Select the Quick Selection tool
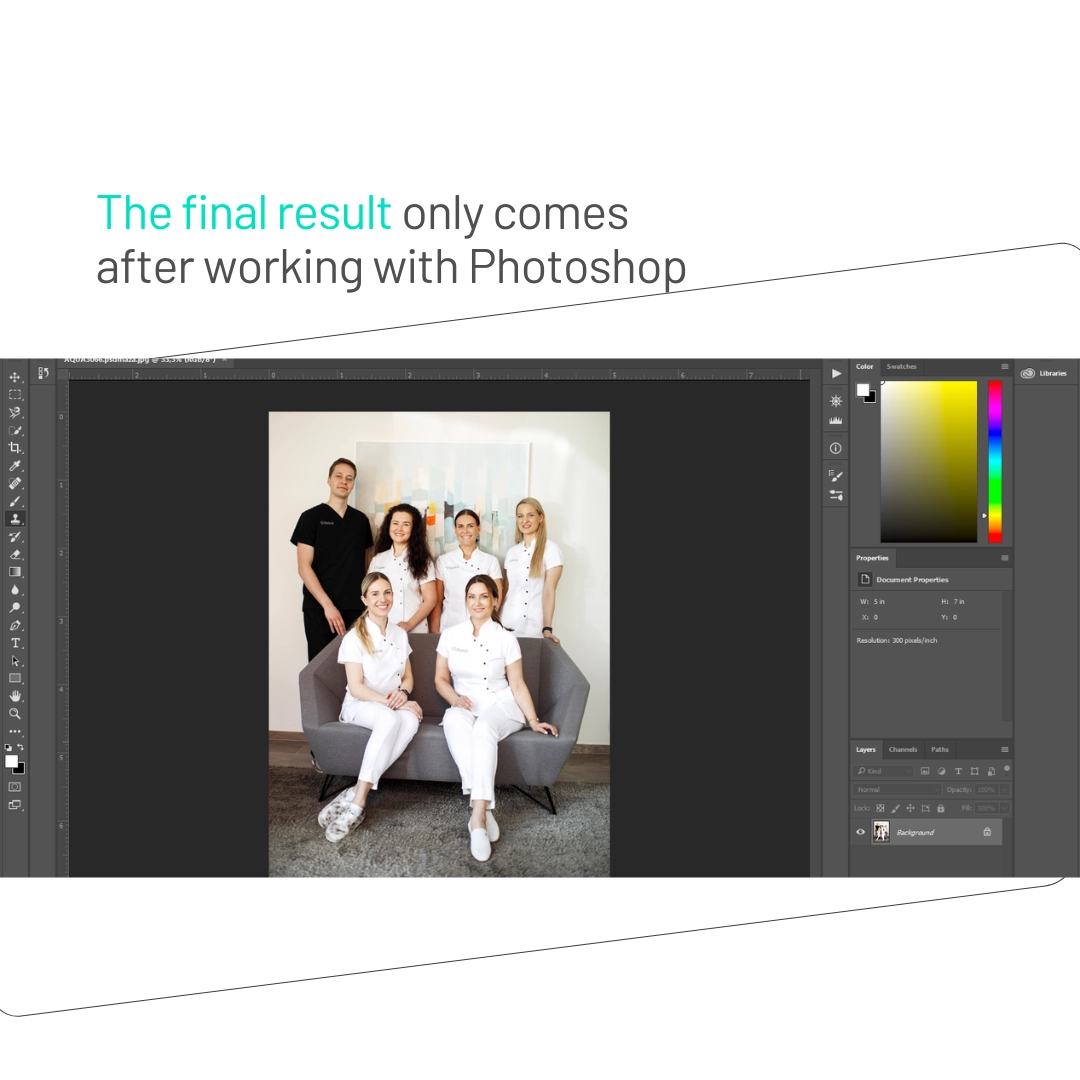 pyautogui.click(x=14, y=430)
